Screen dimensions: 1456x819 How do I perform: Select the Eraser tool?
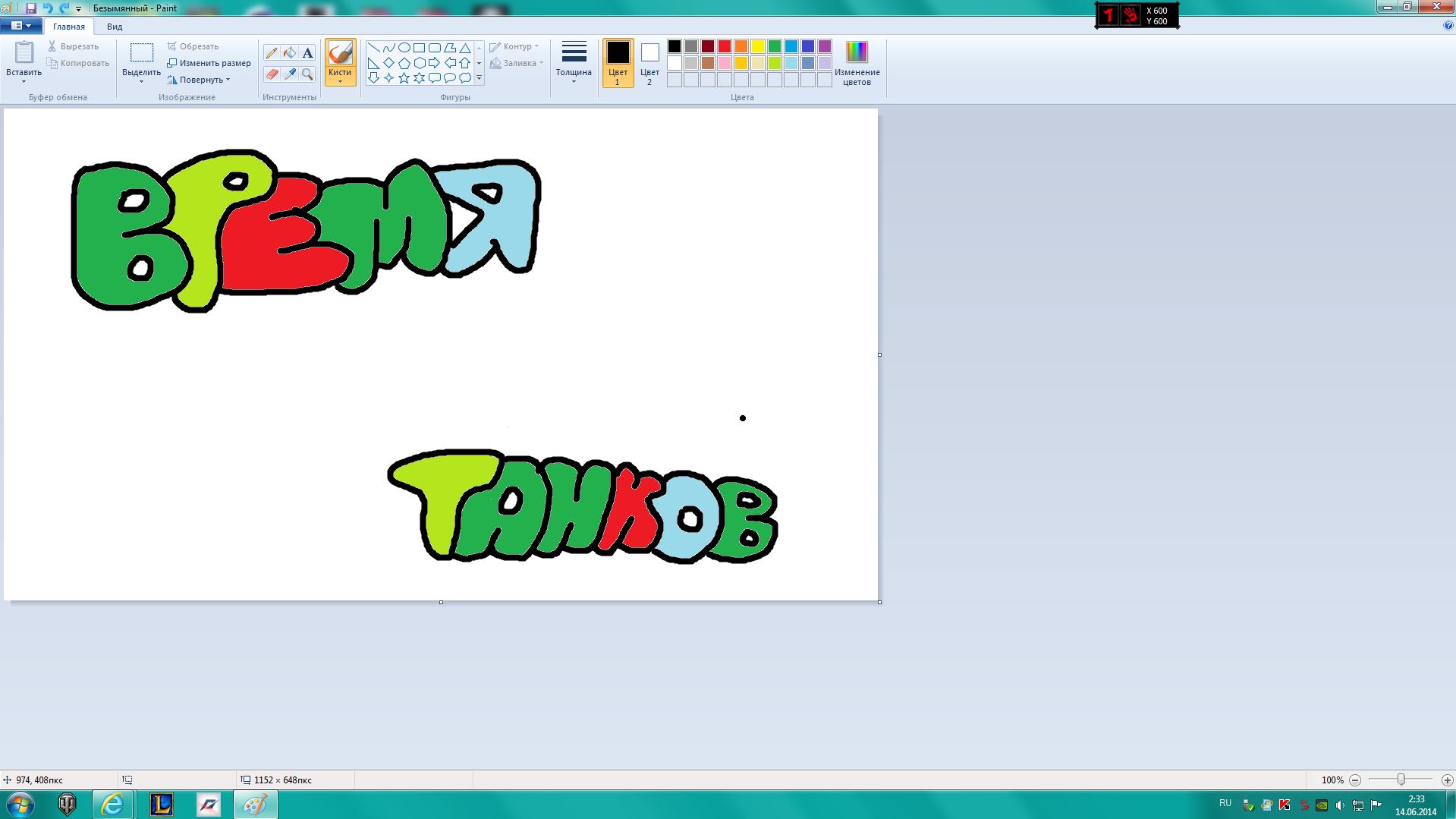272,74
